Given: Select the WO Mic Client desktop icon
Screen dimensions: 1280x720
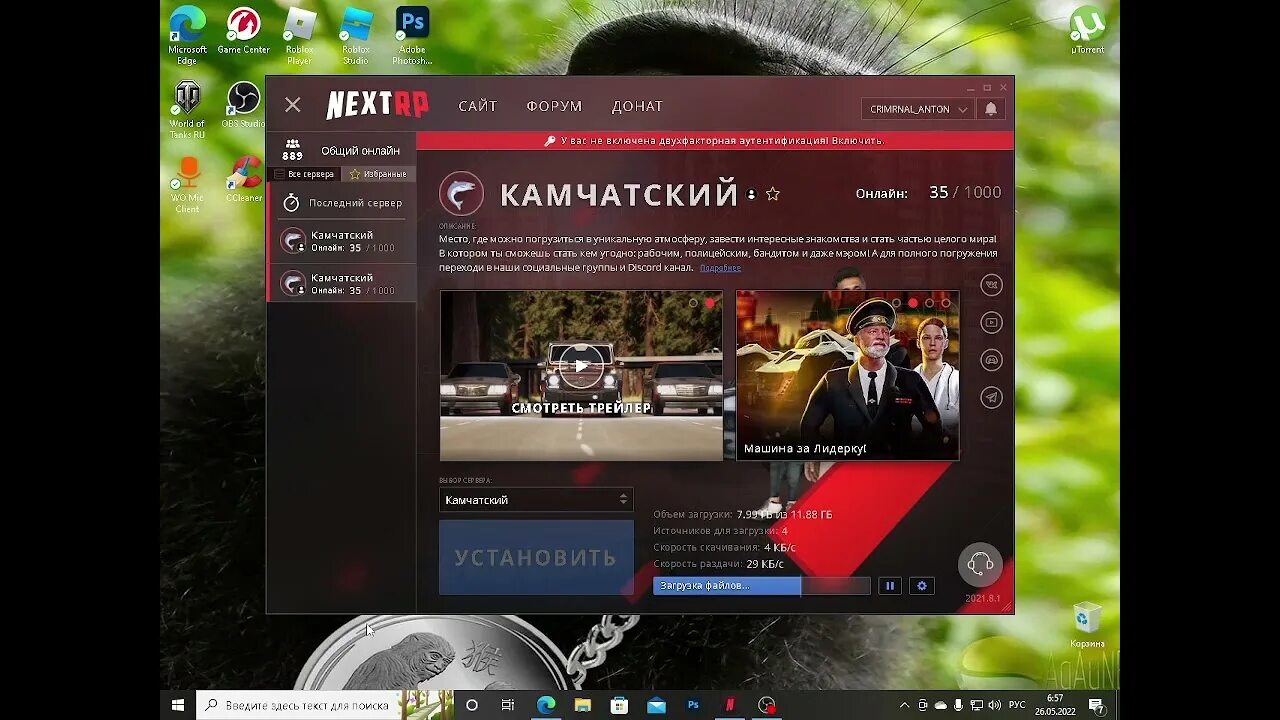Looking at the screenshot, I should coord(187,185).
